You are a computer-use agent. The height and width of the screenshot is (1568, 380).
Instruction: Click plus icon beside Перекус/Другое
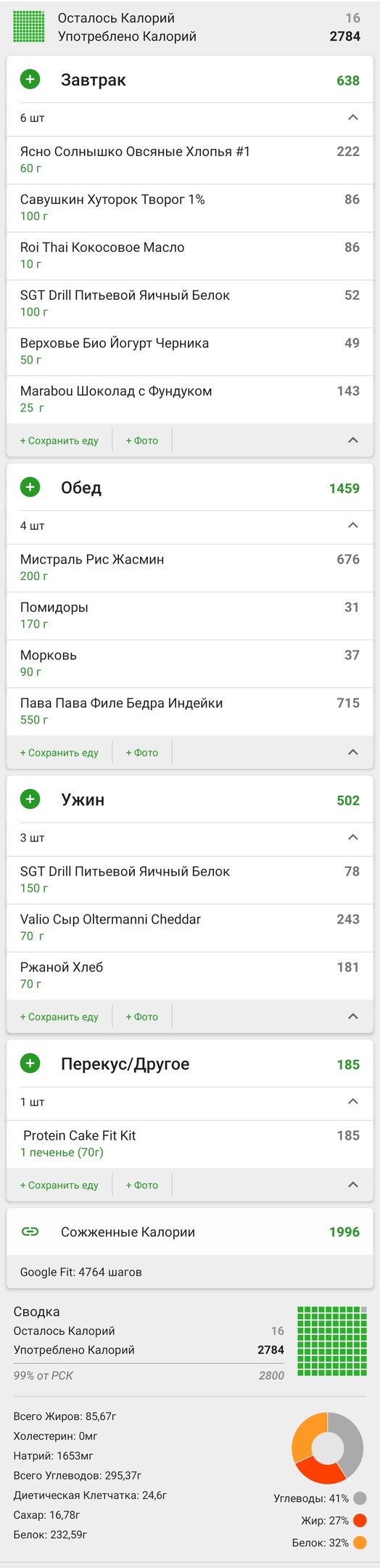coord(30,1063)
